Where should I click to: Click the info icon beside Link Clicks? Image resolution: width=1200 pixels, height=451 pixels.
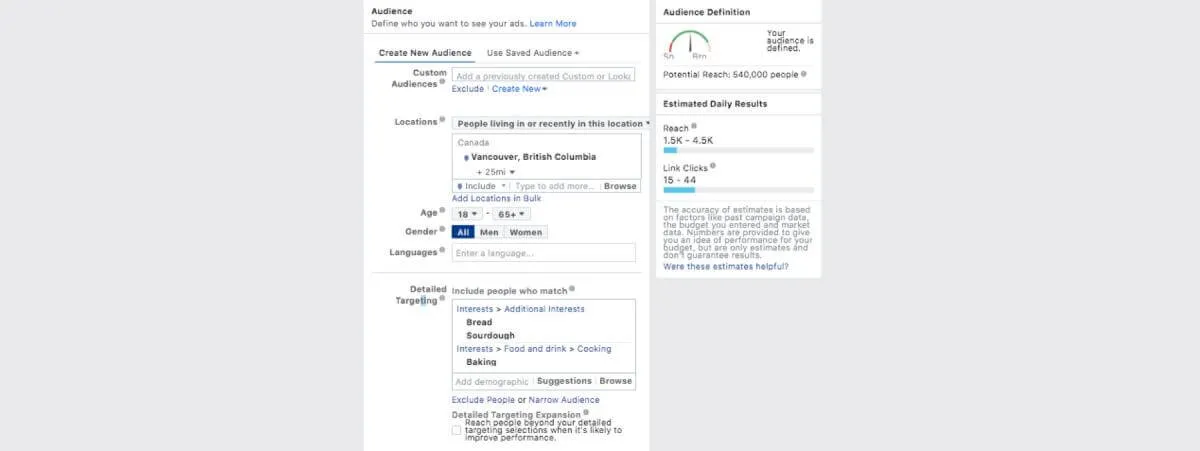coord(712,167)
